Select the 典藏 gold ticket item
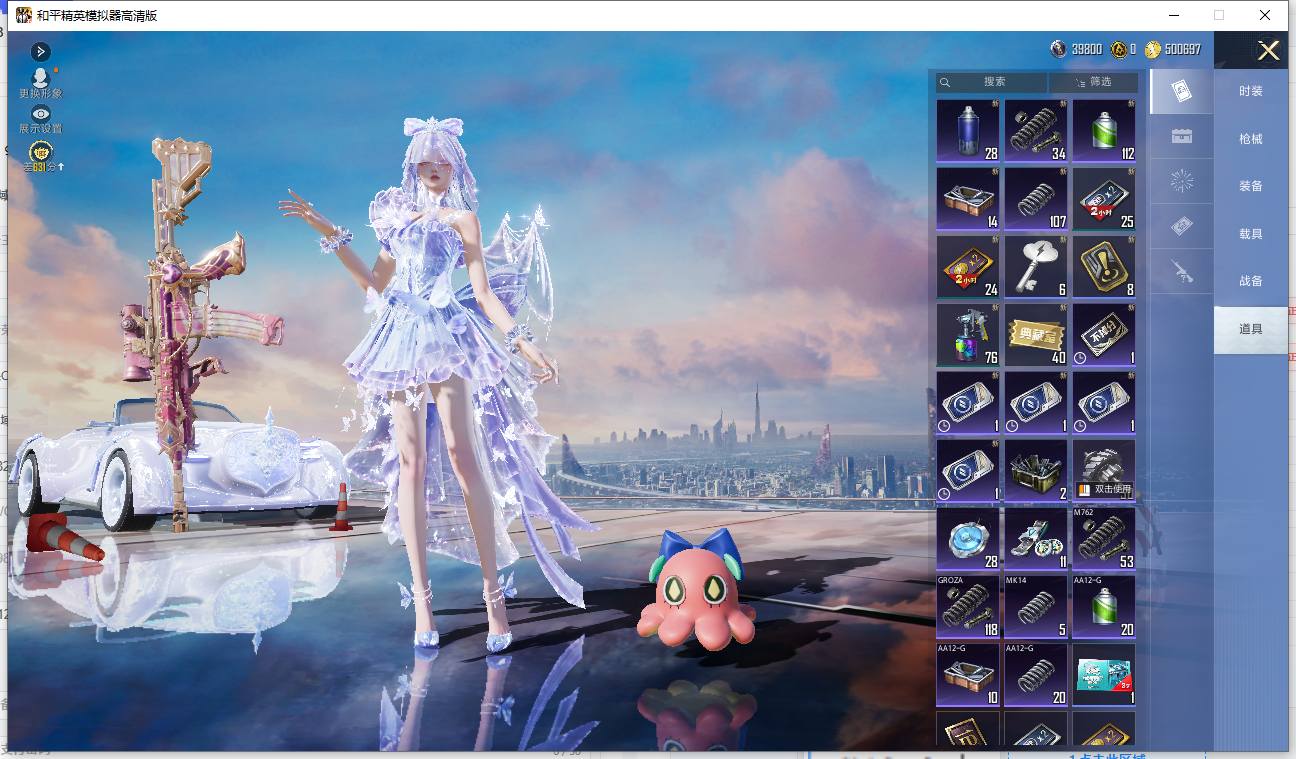Viewport: 1296px width, 759px height. 1036,335
